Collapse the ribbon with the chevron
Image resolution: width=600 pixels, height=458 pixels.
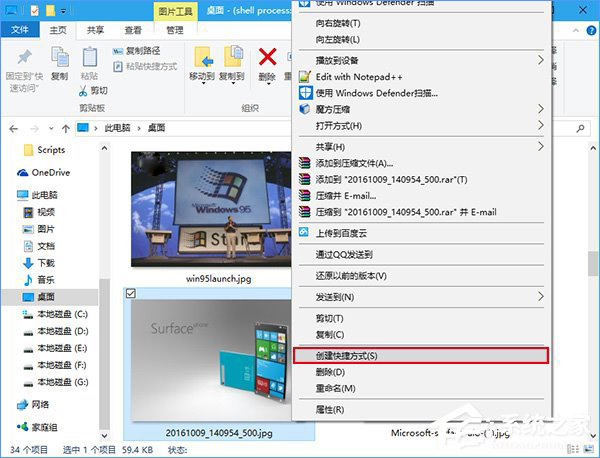click(x=576, y=30)
